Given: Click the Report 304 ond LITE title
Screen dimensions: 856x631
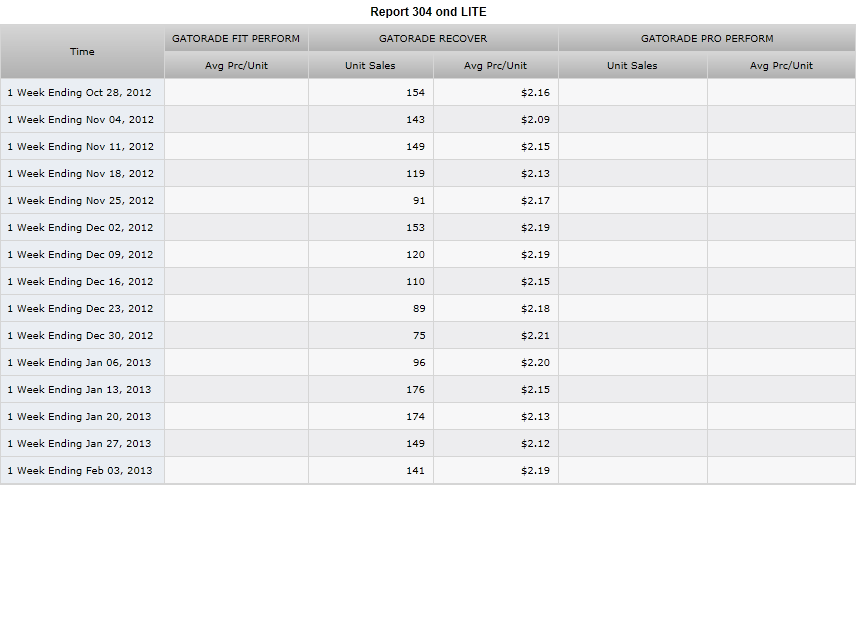Looking at the screenshot, I should 428,11.
